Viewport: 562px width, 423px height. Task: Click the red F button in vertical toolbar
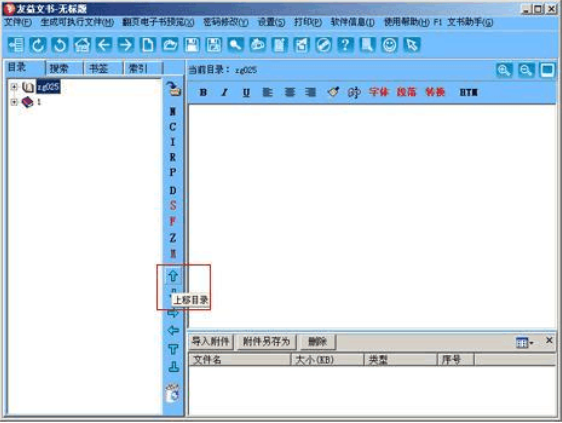[x=173, y=221]
